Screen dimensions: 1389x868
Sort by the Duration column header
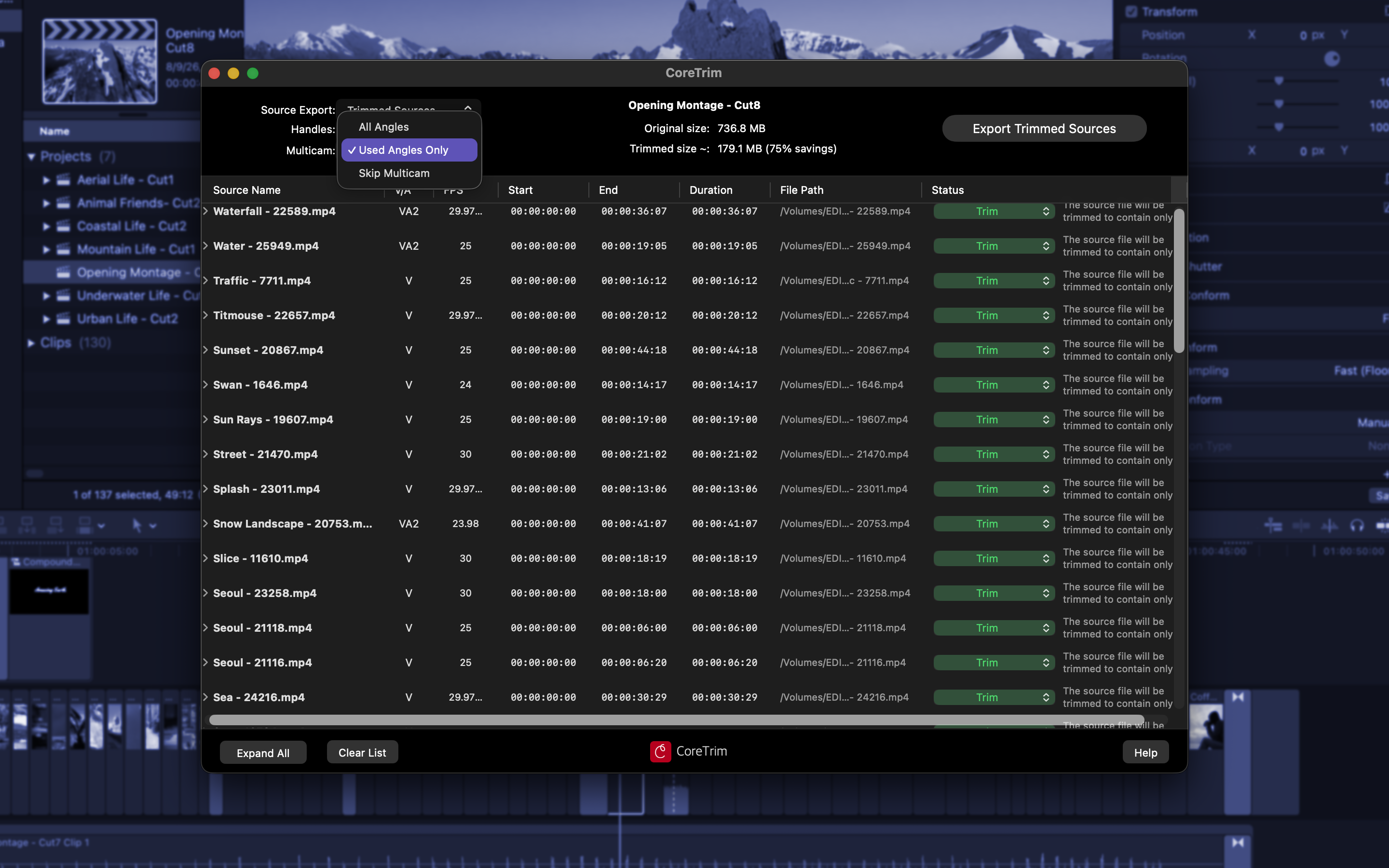click(710, 190)
